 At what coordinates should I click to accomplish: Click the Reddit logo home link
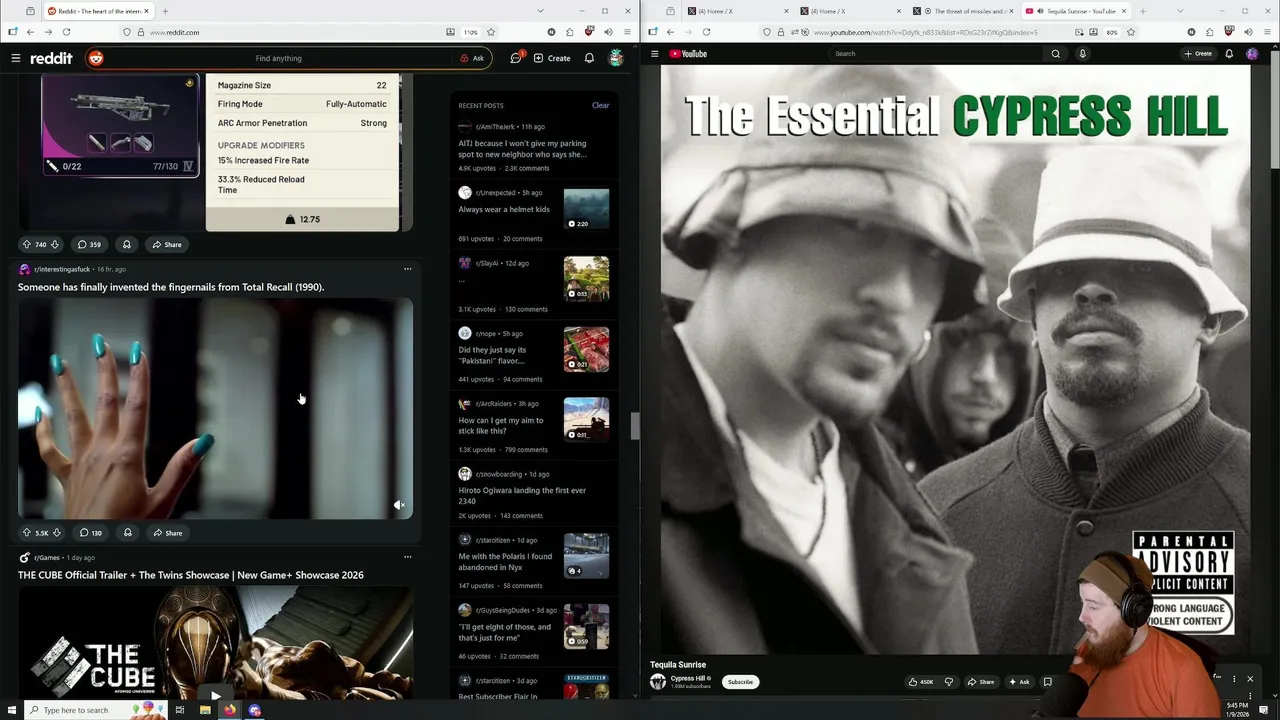[51, 58]
